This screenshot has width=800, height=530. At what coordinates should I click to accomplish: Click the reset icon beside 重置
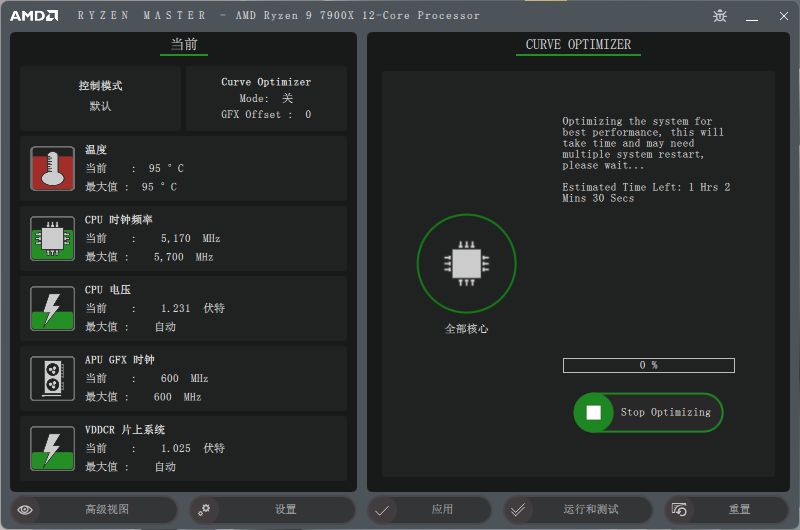point(679,510)
